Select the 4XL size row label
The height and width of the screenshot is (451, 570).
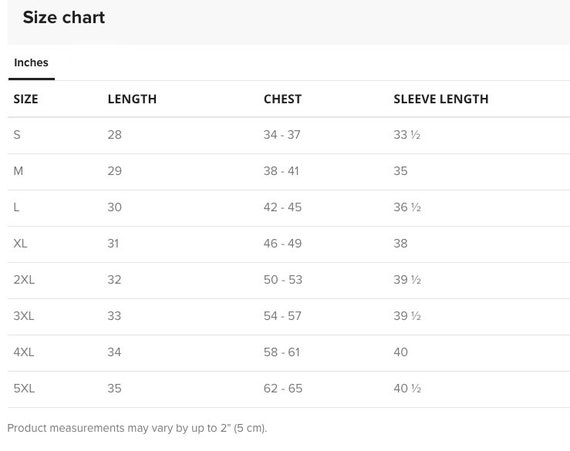[24, 352]
